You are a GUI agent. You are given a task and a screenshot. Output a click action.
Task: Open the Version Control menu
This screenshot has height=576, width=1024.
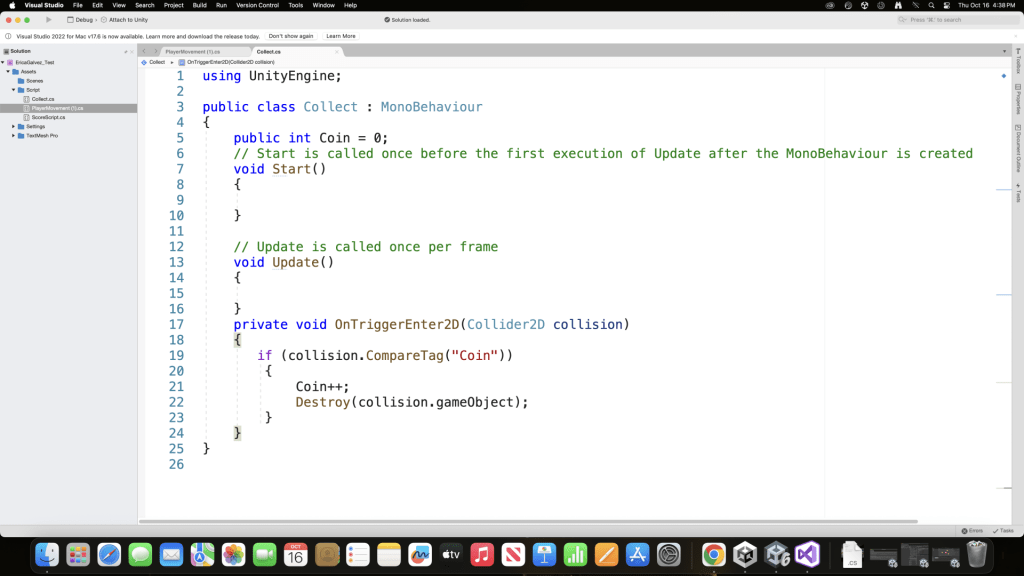[x=257, y=5]
